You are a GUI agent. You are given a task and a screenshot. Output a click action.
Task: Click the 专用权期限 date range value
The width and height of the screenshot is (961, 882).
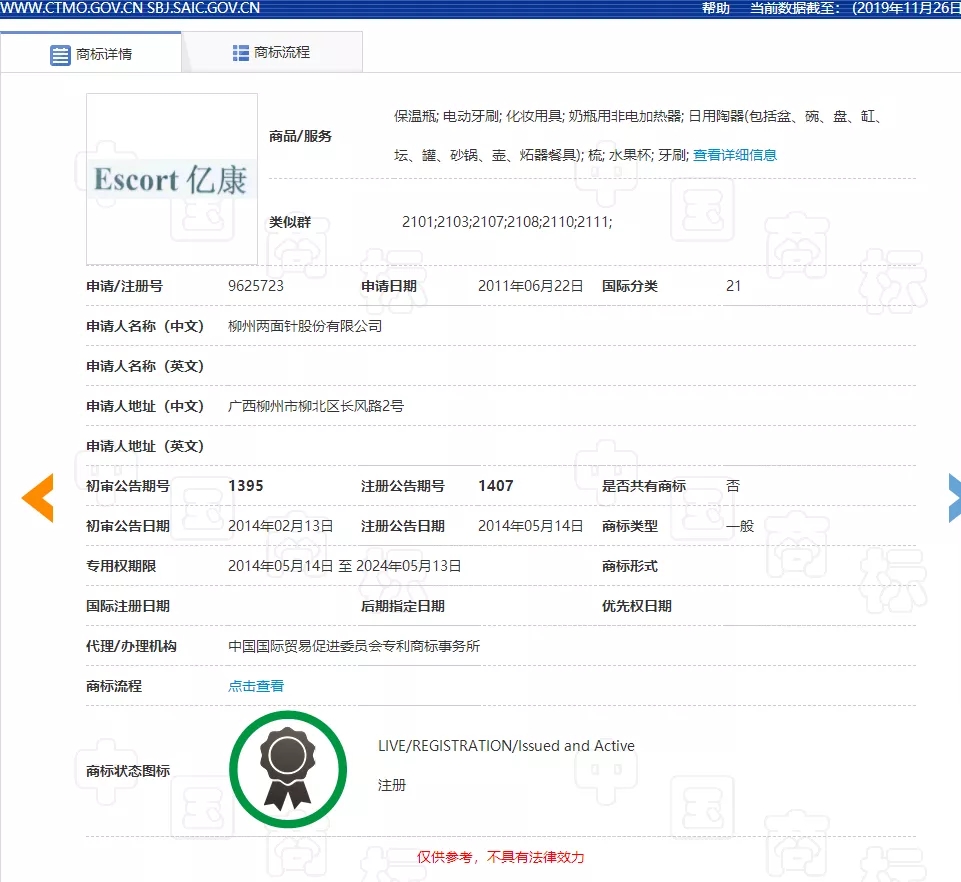345,566
